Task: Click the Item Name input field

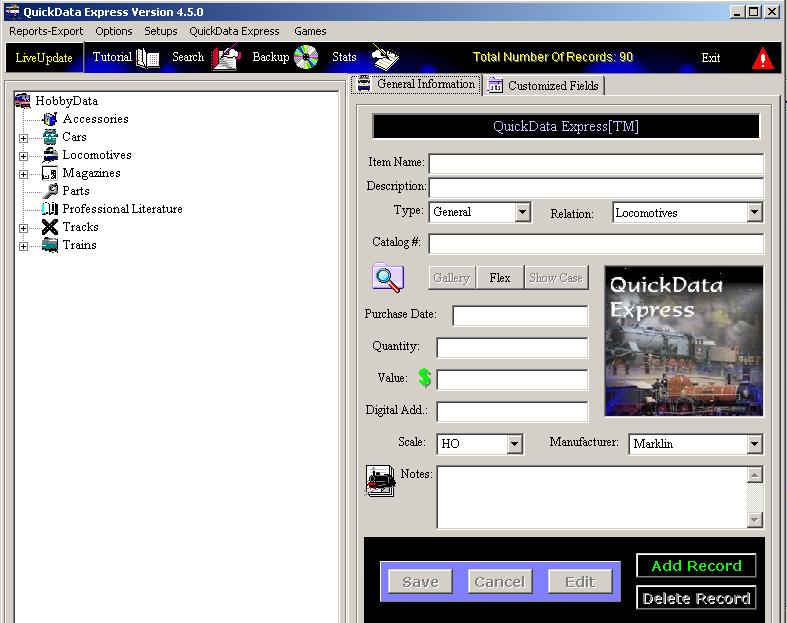Action: tap(595, 163)
